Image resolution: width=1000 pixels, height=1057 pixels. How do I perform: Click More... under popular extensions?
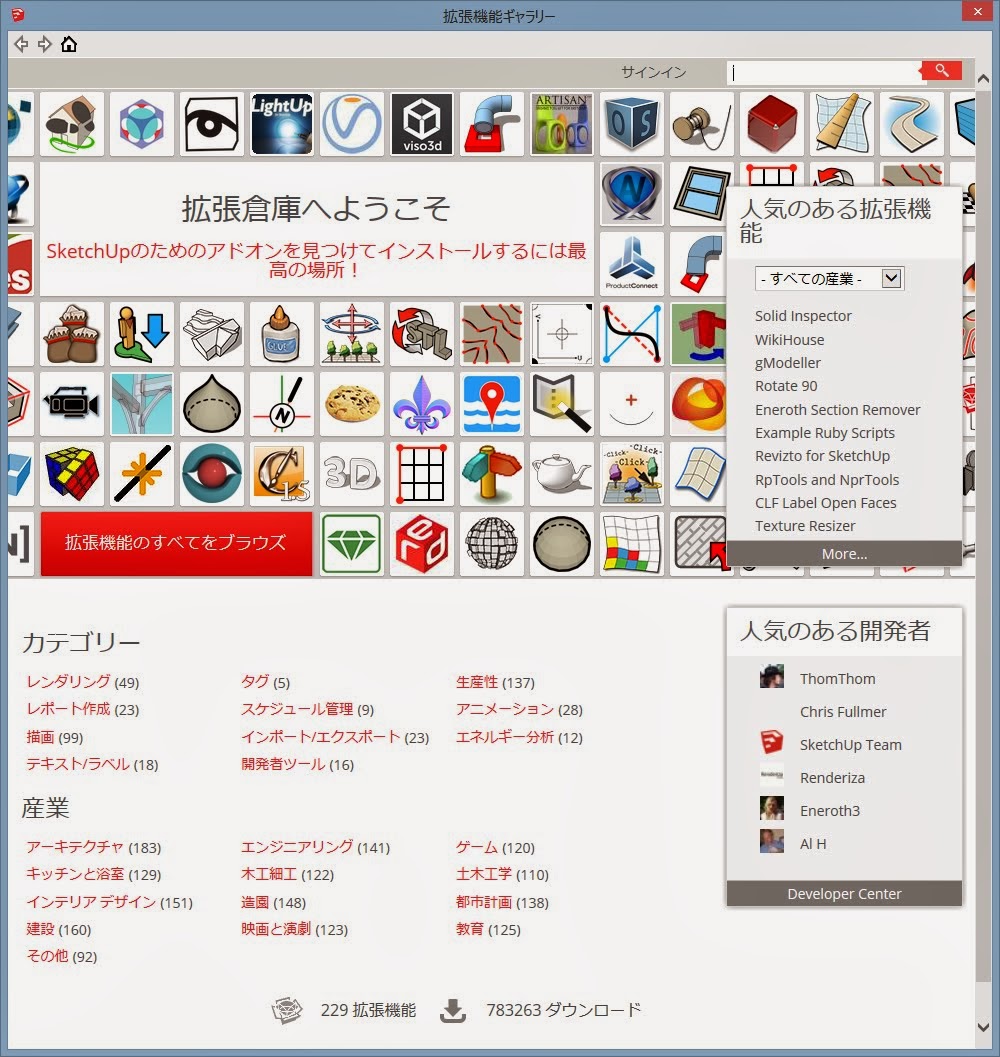point(844,553)
